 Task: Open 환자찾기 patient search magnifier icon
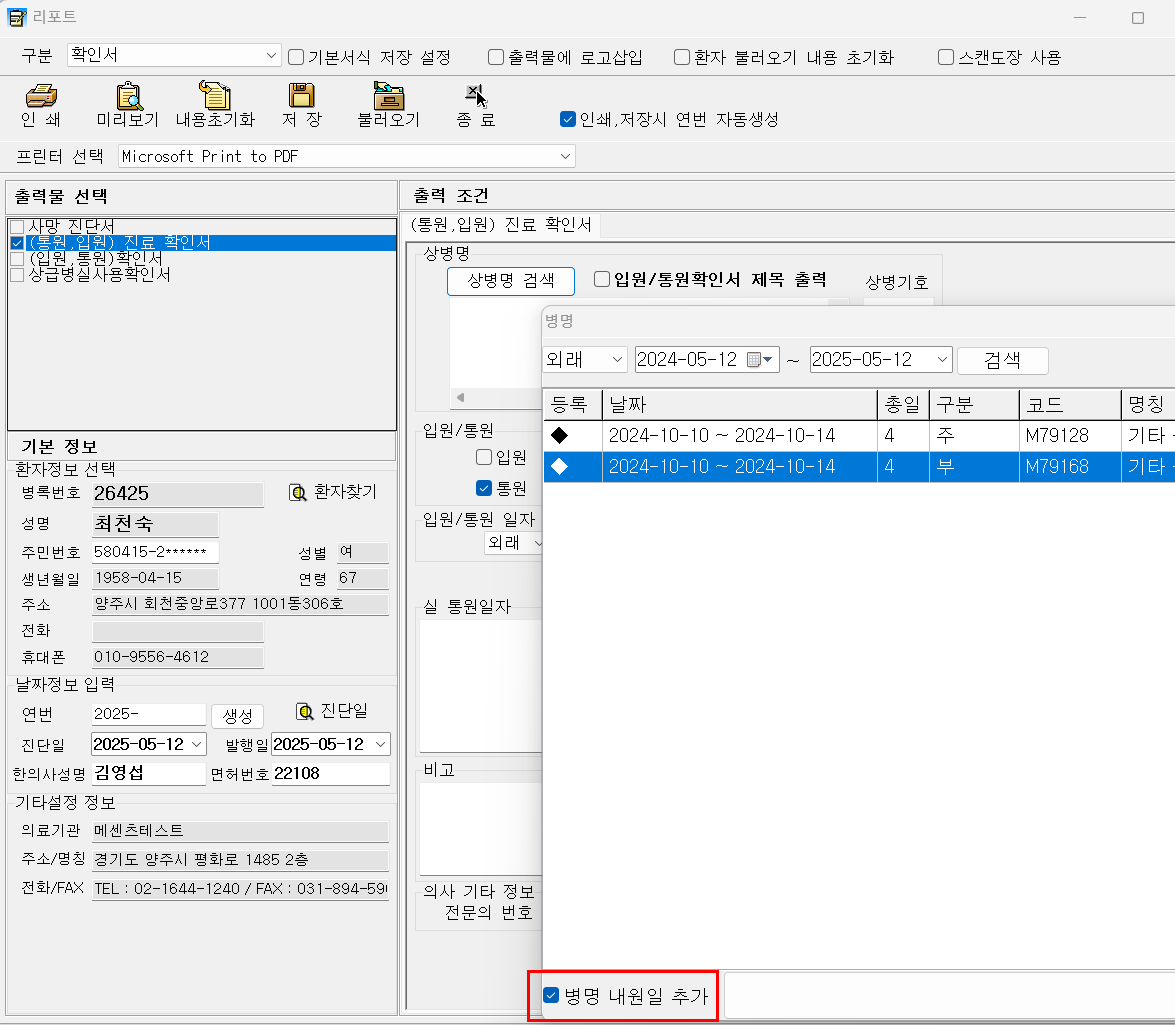[x=298, y=492]
